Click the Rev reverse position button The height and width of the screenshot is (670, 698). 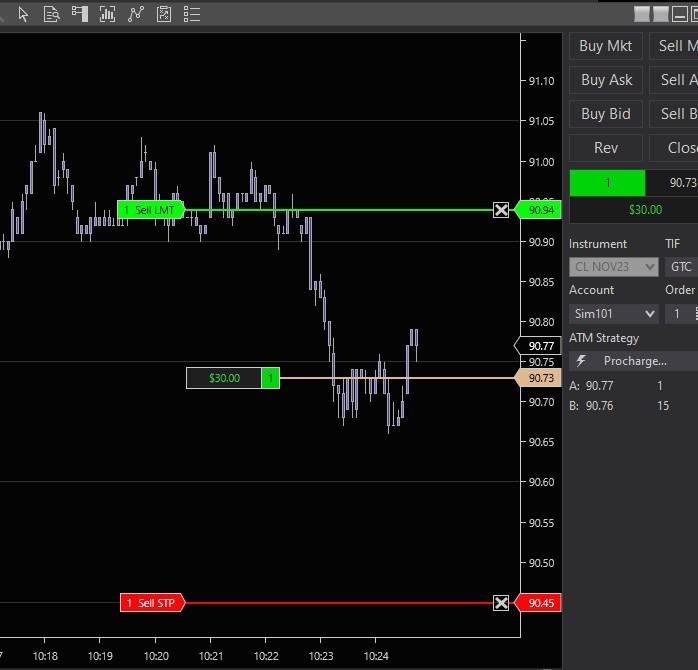click(x=606, y=147)
